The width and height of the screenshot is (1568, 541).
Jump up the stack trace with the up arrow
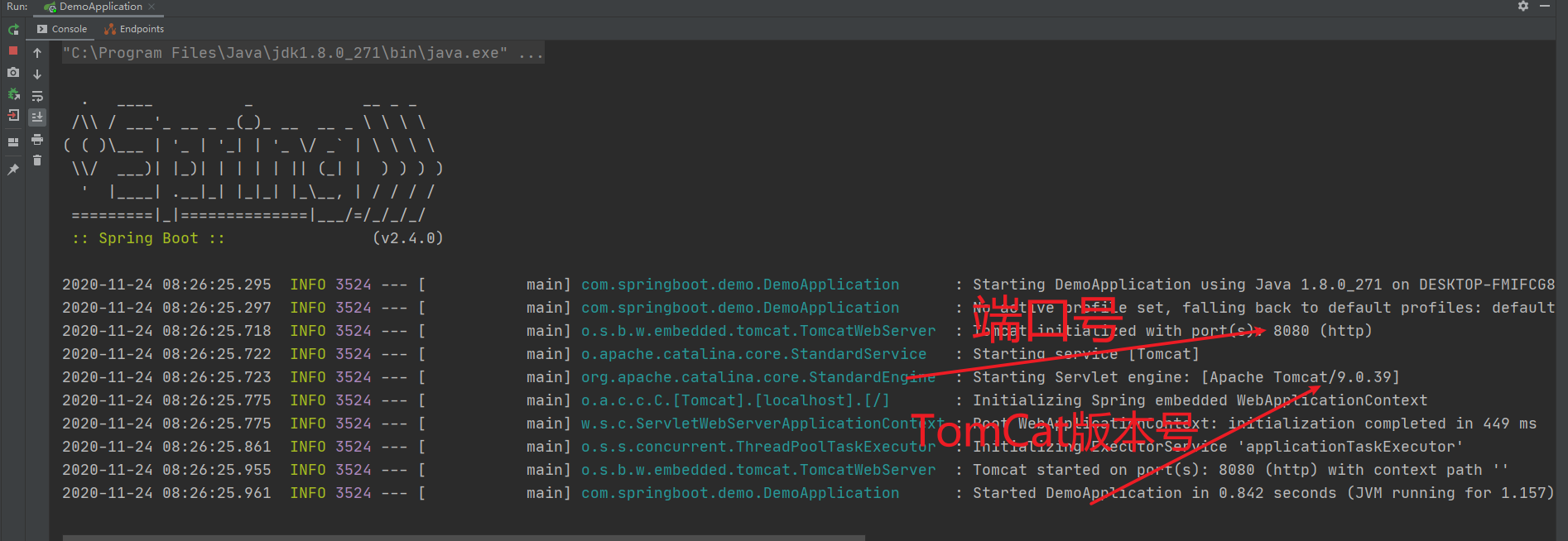pos(37,53)
